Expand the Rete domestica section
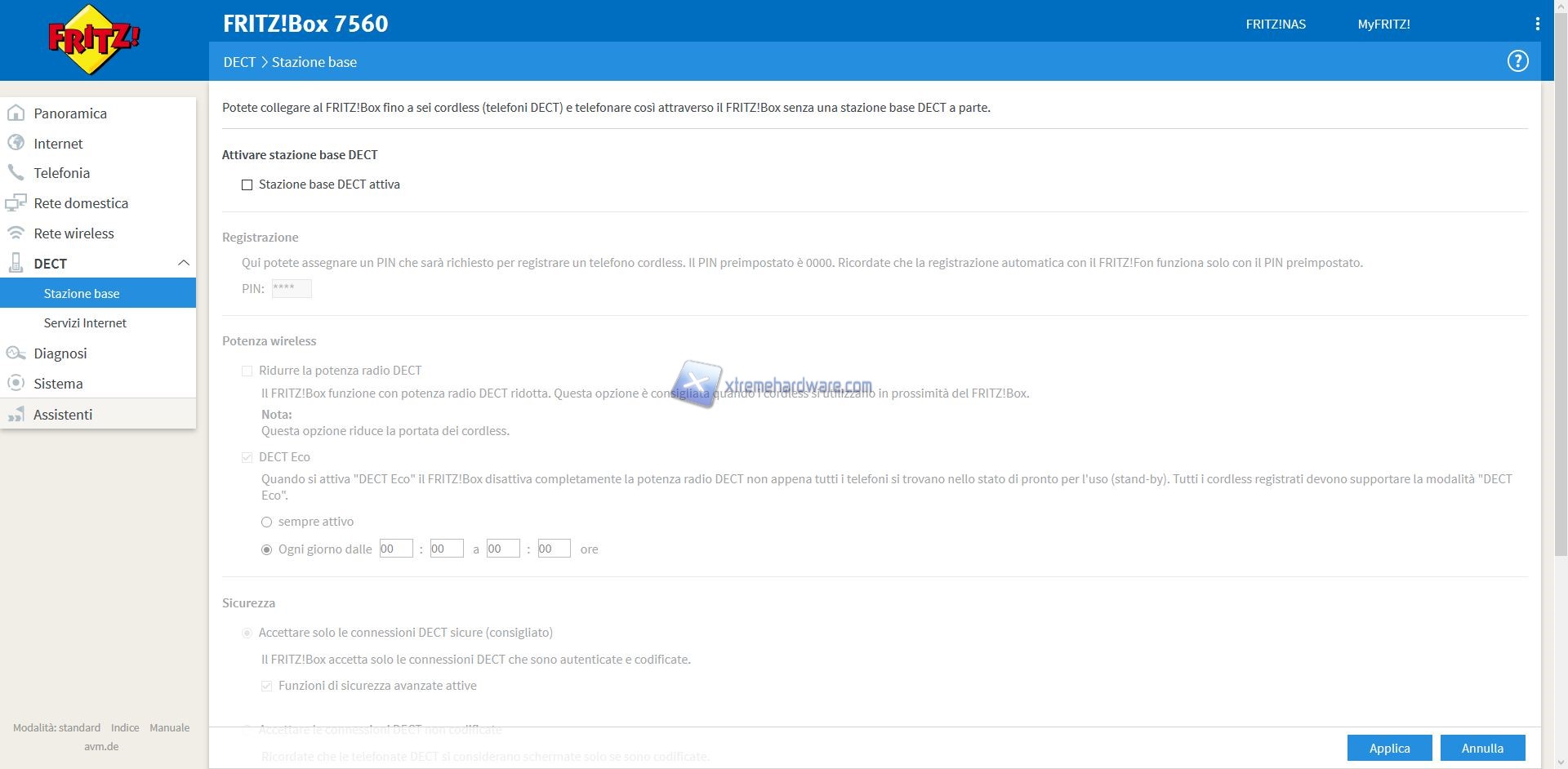This screenshot has height=769, width=1568. (x=80, y=203)
